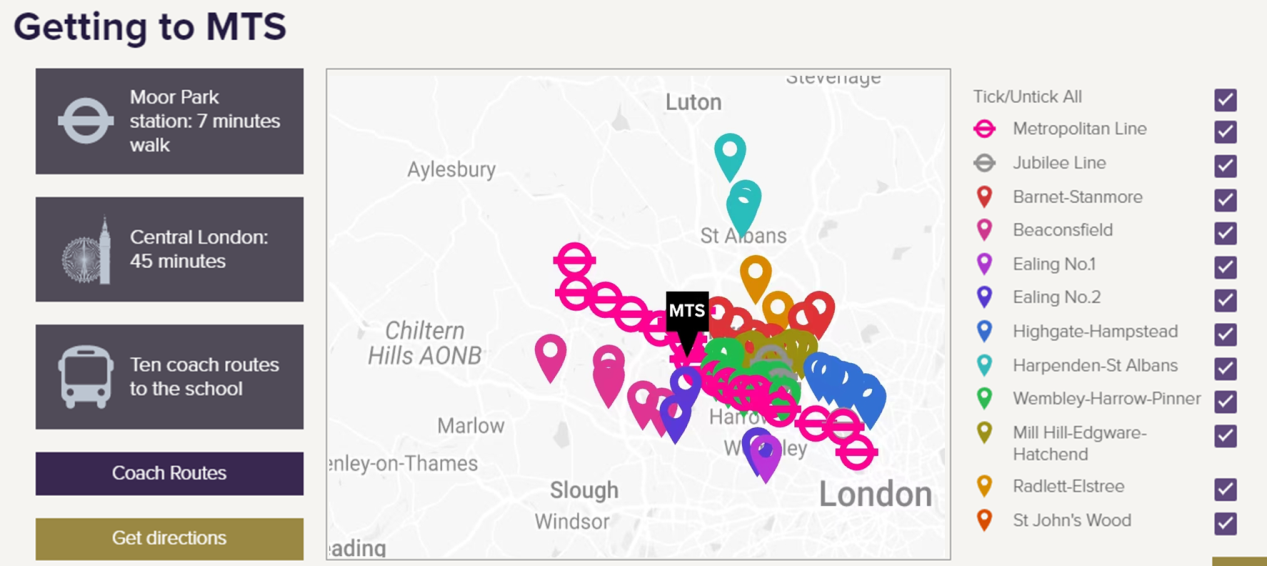Toggle the St John's Wood checkbox
This screenshot has width=1267, height=566.
[1225, 523]
